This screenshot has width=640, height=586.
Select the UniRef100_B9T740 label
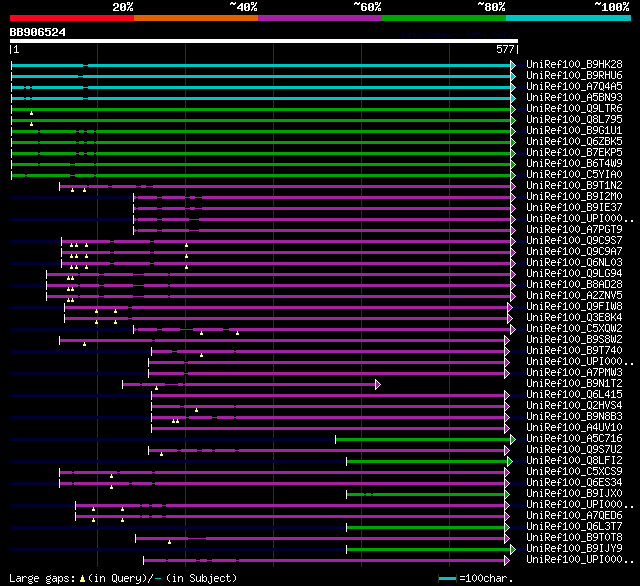coord(574,351)
